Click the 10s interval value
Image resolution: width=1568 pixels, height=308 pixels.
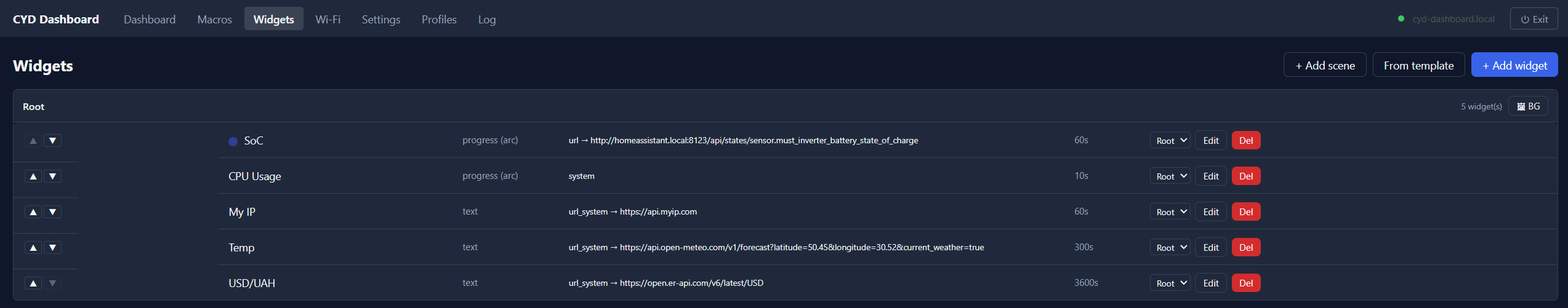point(1081,176)
